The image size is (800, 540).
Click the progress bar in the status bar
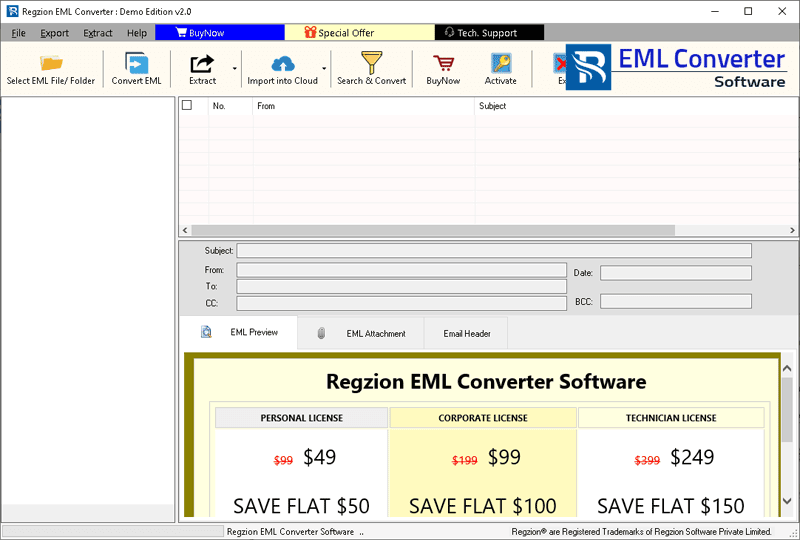click(113, 531)
